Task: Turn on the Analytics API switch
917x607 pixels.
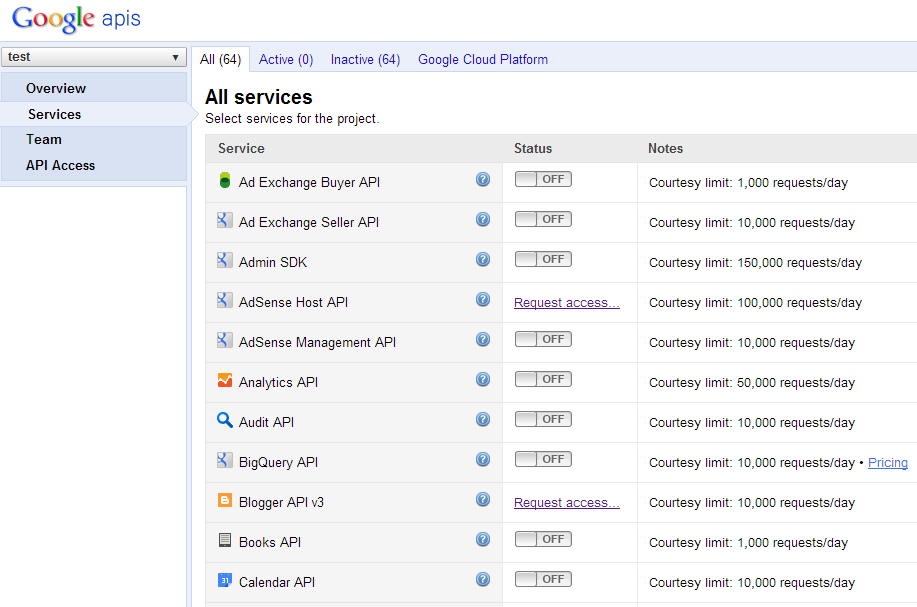Action: (543, 380)
